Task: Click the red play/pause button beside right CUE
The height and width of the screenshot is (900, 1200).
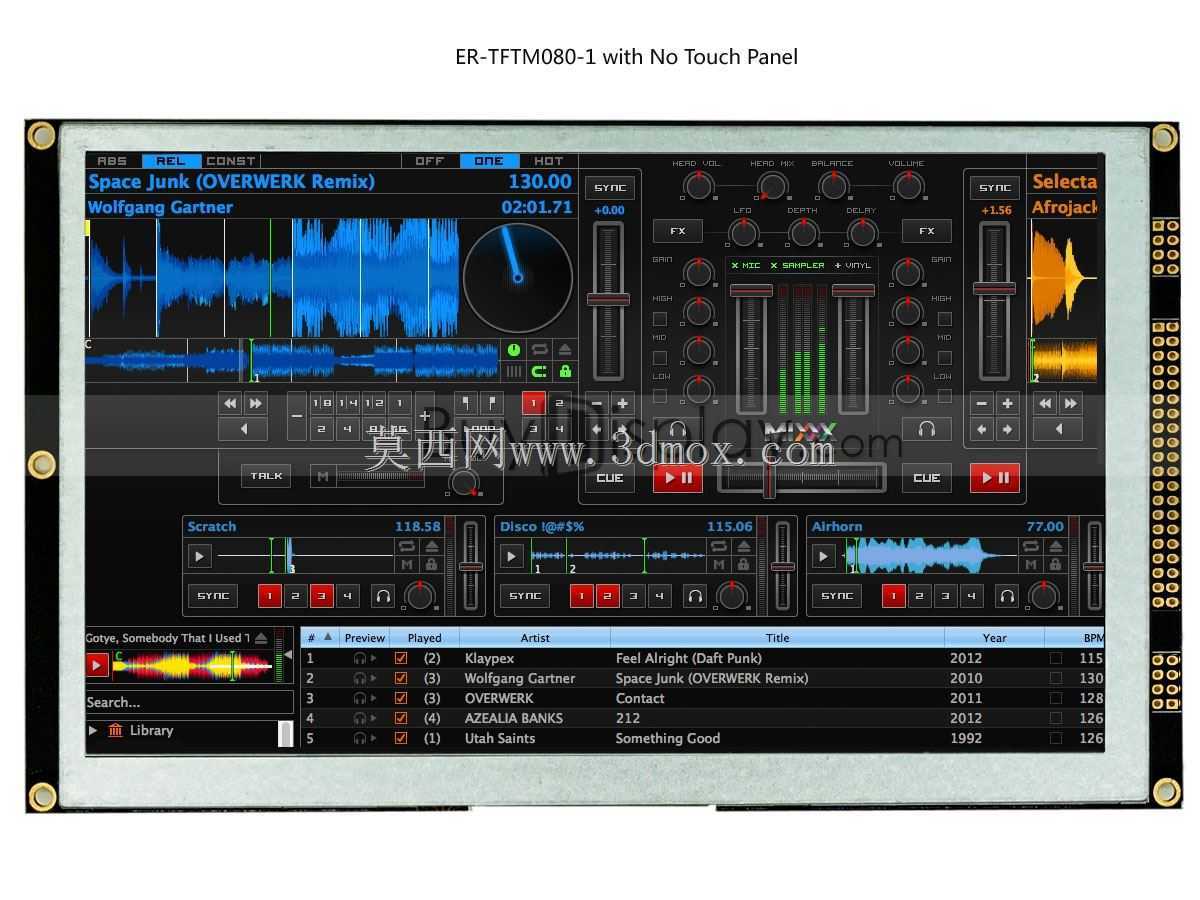Action: [x=995, y=478]
